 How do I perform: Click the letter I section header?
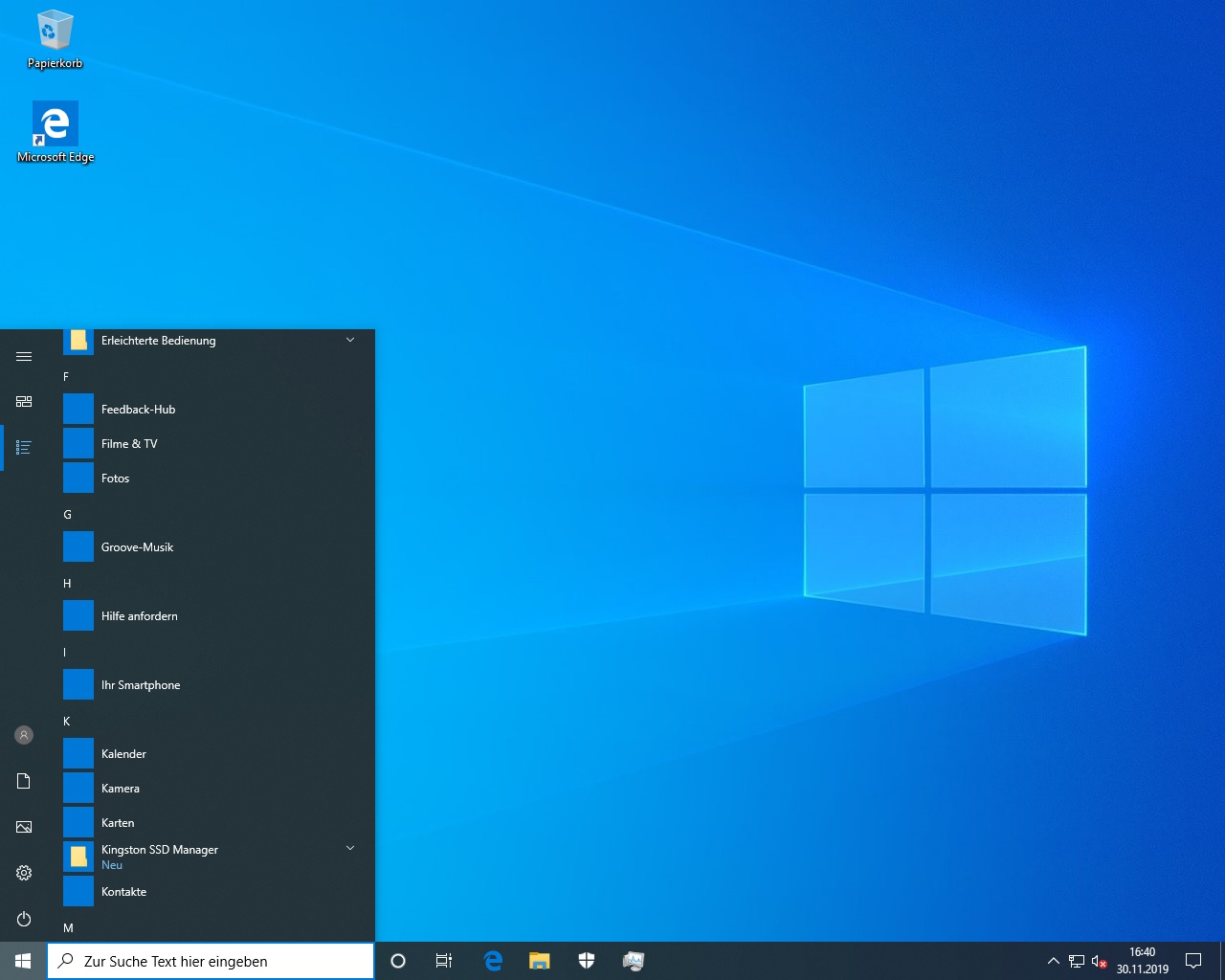coord(65,653)
